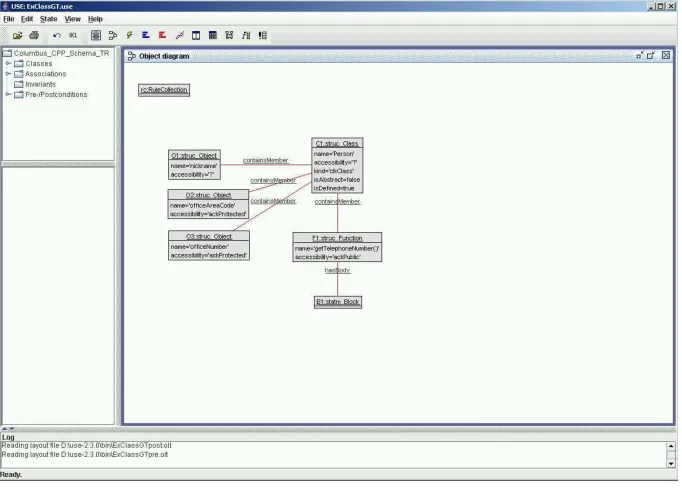Expand the Associations tree node
The width and height of the screenshot is (682, 488).
[8, 74]
